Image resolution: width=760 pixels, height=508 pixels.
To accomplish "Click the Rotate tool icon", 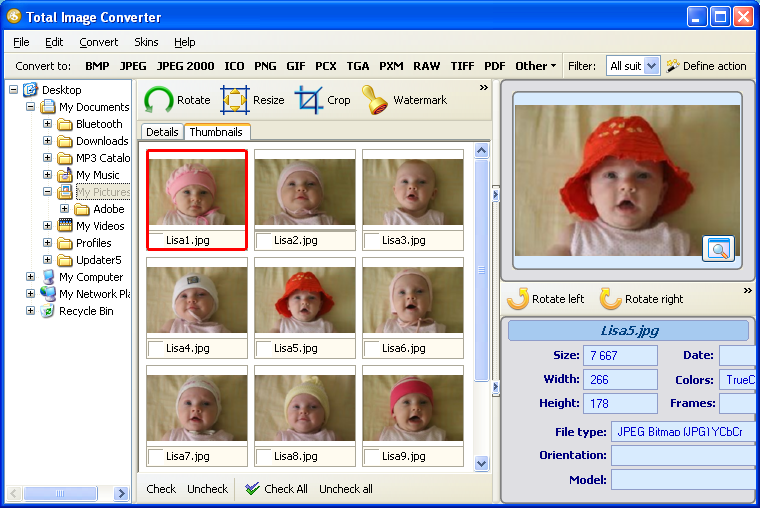I will [159, 100].
